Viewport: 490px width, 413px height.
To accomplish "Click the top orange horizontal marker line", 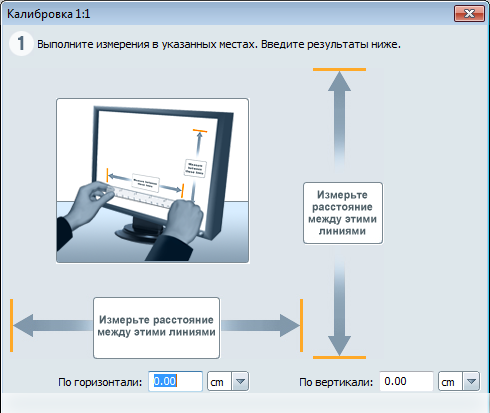I will 339,69.
